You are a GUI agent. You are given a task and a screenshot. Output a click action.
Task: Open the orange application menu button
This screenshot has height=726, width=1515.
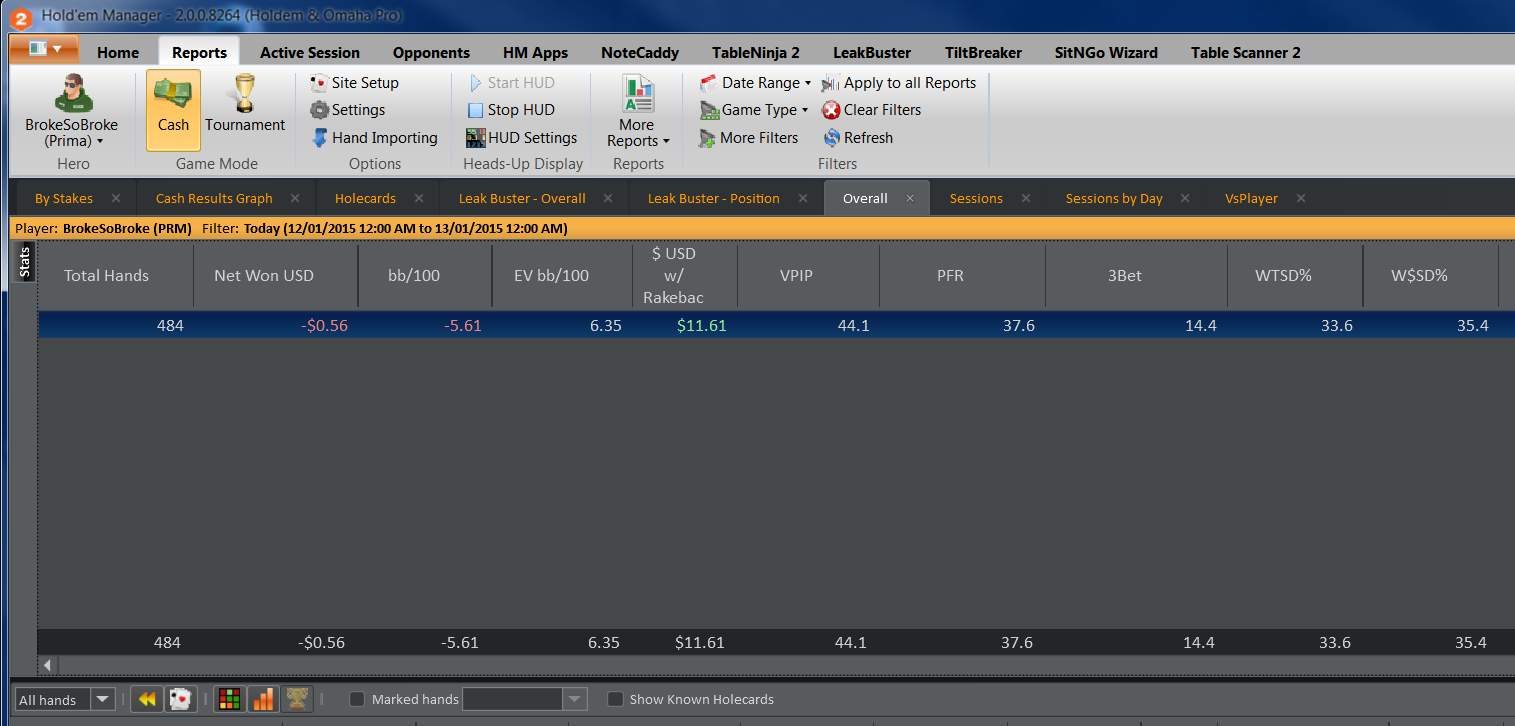pyautogui.click(x=44, y=48)
